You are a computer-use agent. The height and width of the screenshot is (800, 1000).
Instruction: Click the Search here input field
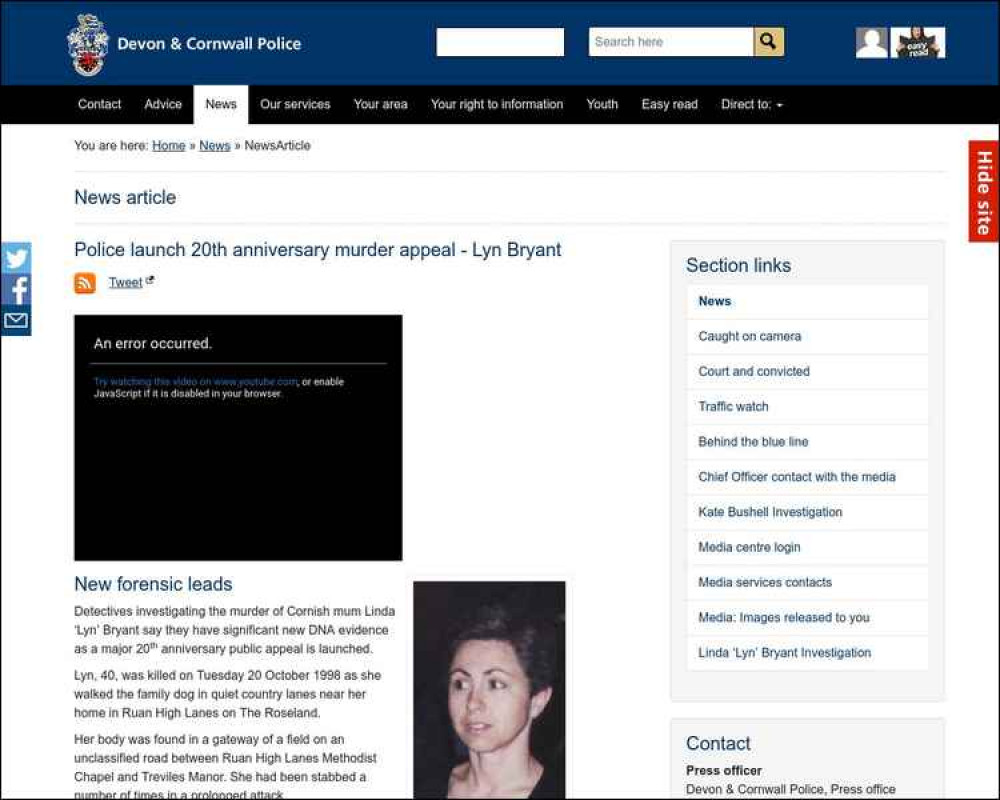pyautogui.click(x=671, y=42)
